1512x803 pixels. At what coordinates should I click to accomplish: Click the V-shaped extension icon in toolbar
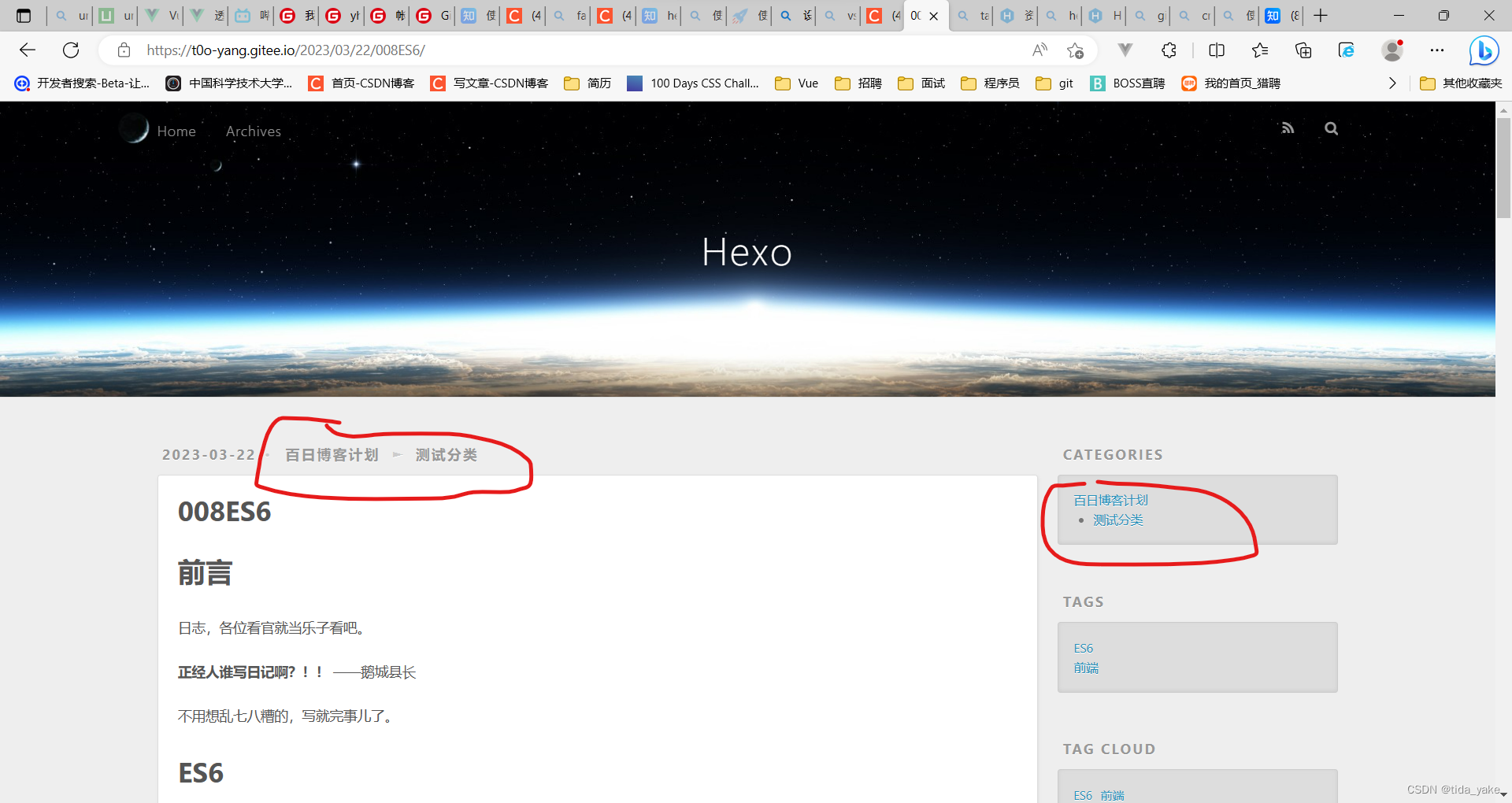point(1125,50)
